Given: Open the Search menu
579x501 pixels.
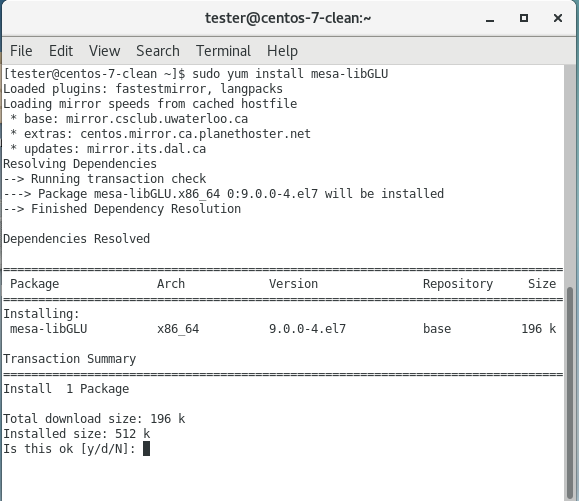Looking at the screenshot, I should pyautogui.click(x=158, y=51).
